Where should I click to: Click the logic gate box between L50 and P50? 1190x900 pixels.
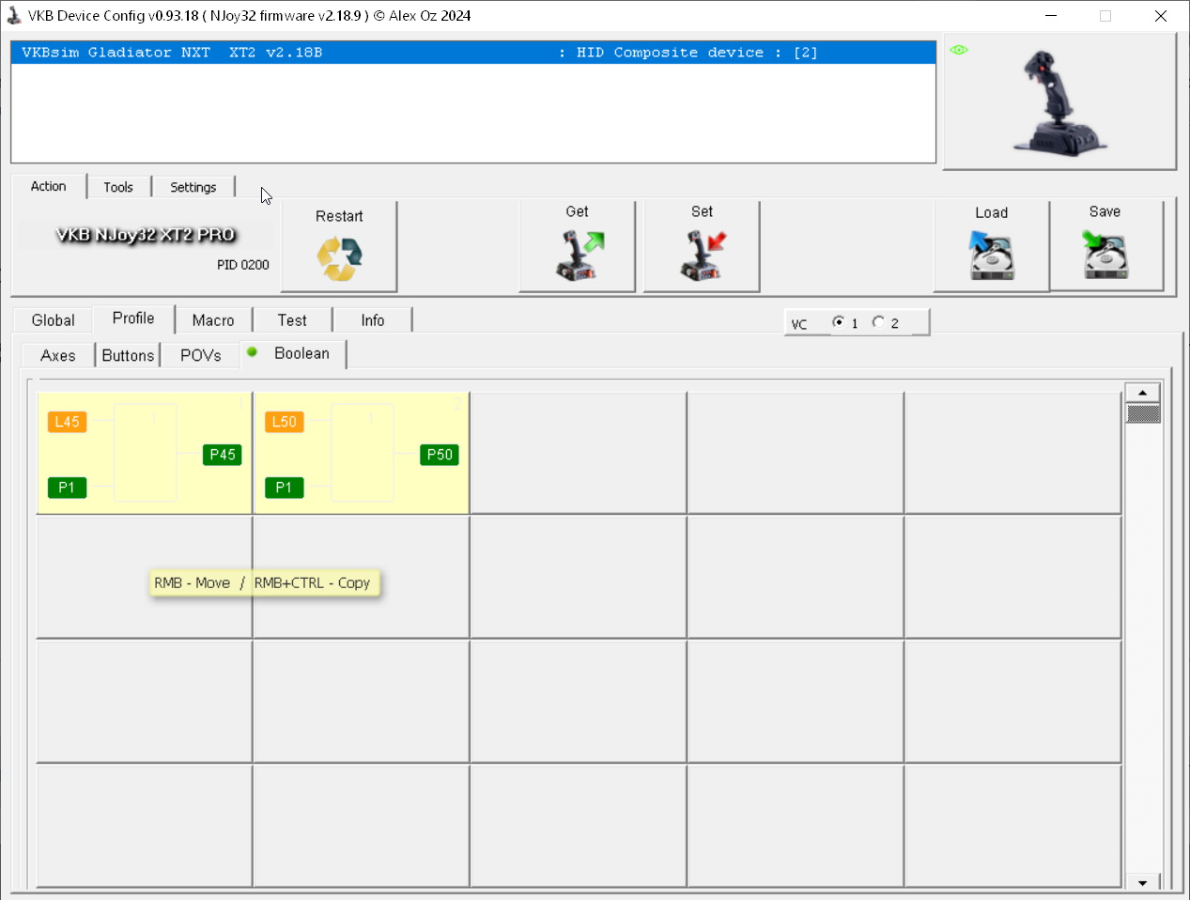point(362,453)
